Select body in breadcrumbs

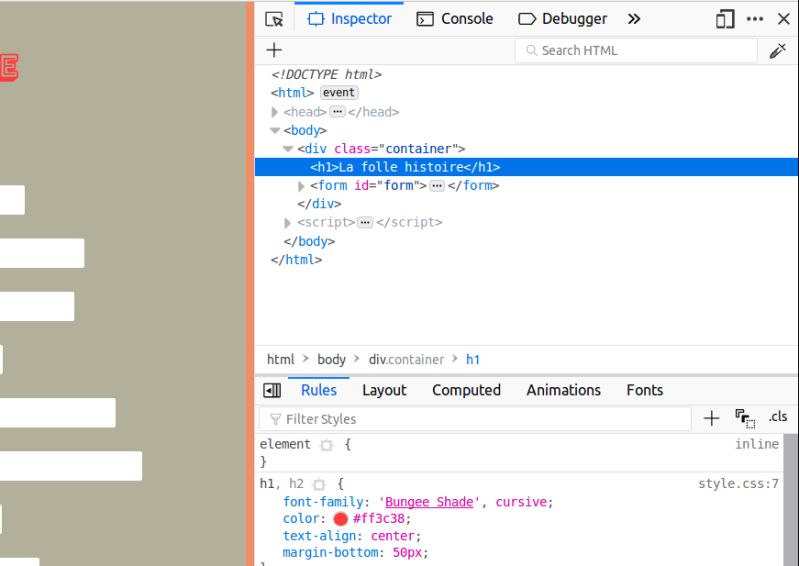(331, 360)
